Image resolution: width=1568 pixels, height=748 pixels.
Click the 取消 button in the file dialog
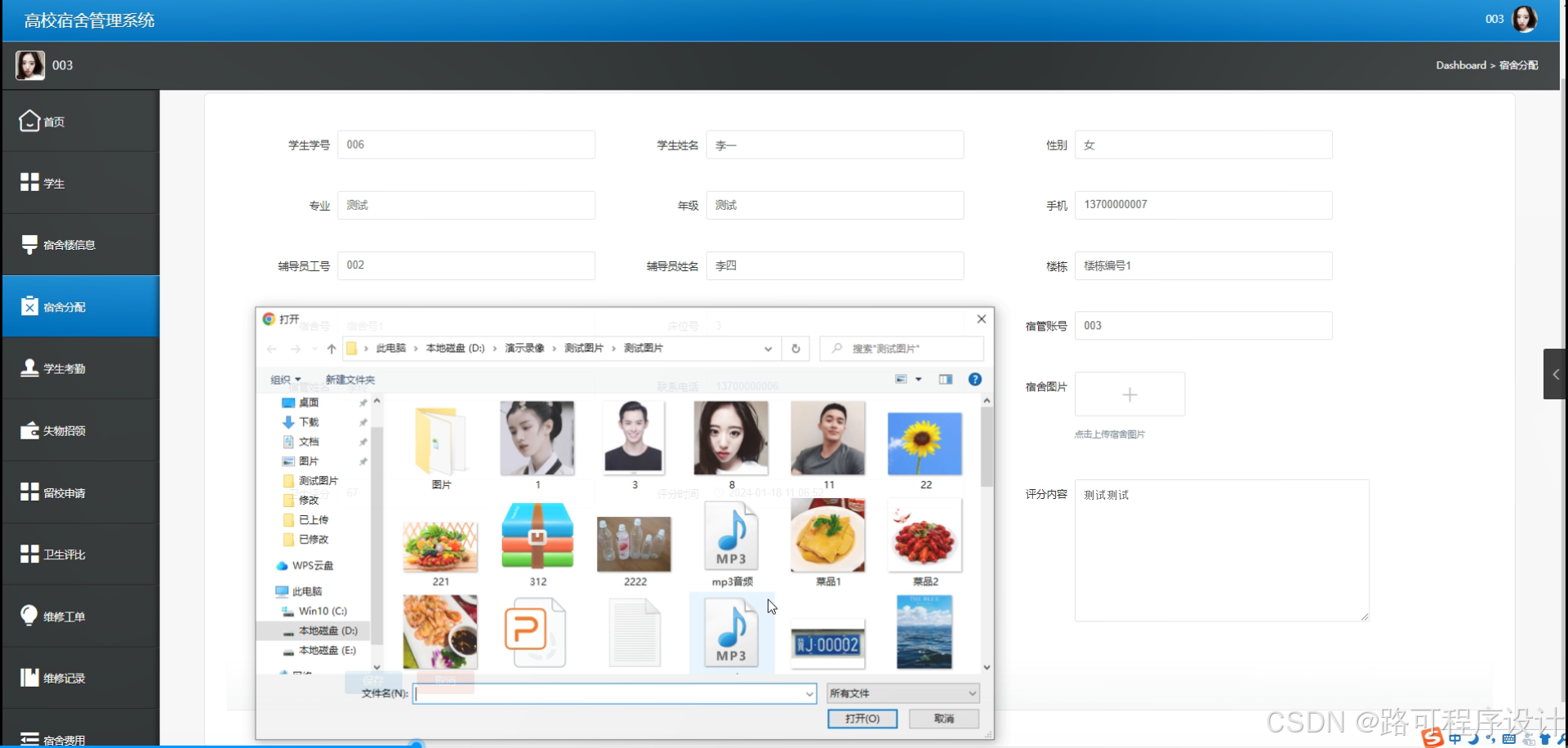[x=944, y=719]
